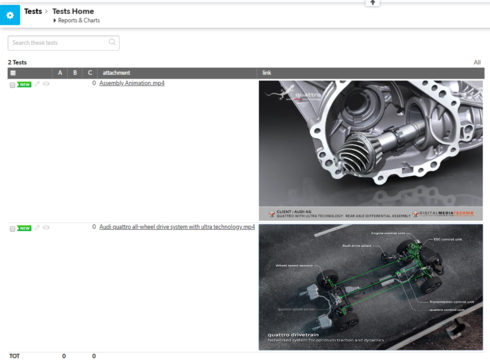Image resolution: width=490 pixels, height=360 pixels.
Task: Sort by the link column header
Action: 267,73
